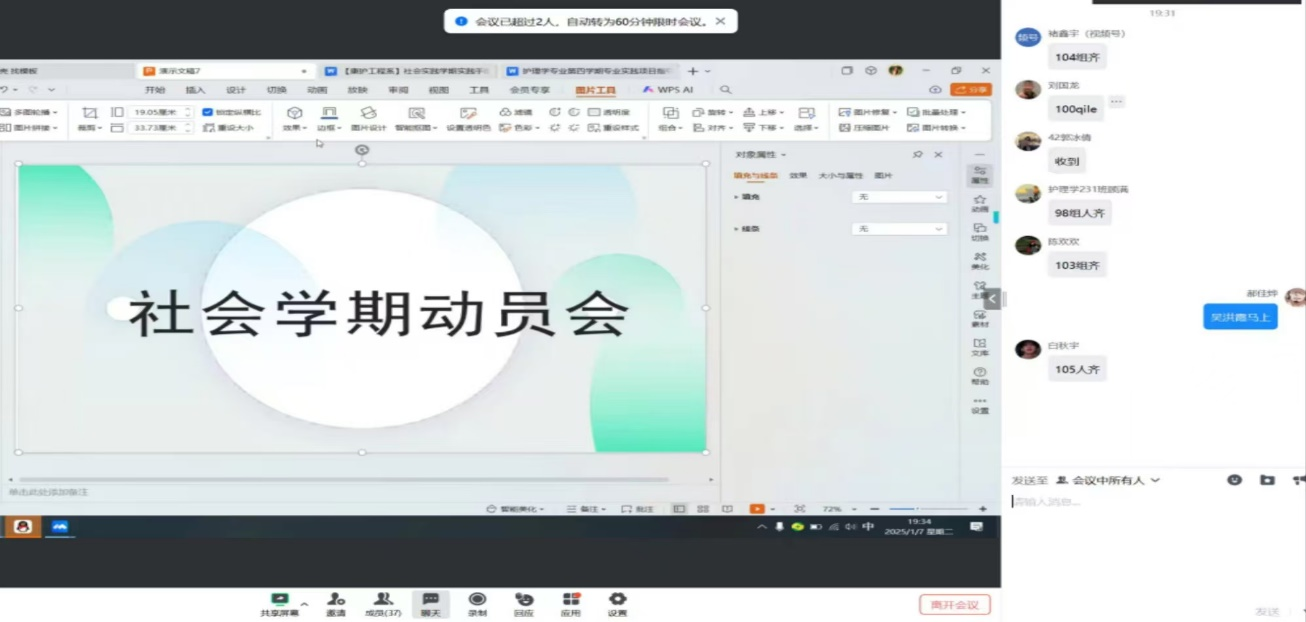Switch to the normal view toggle in status bar
Viewport: 1306px width, 622px height.
tap(679, 509)
